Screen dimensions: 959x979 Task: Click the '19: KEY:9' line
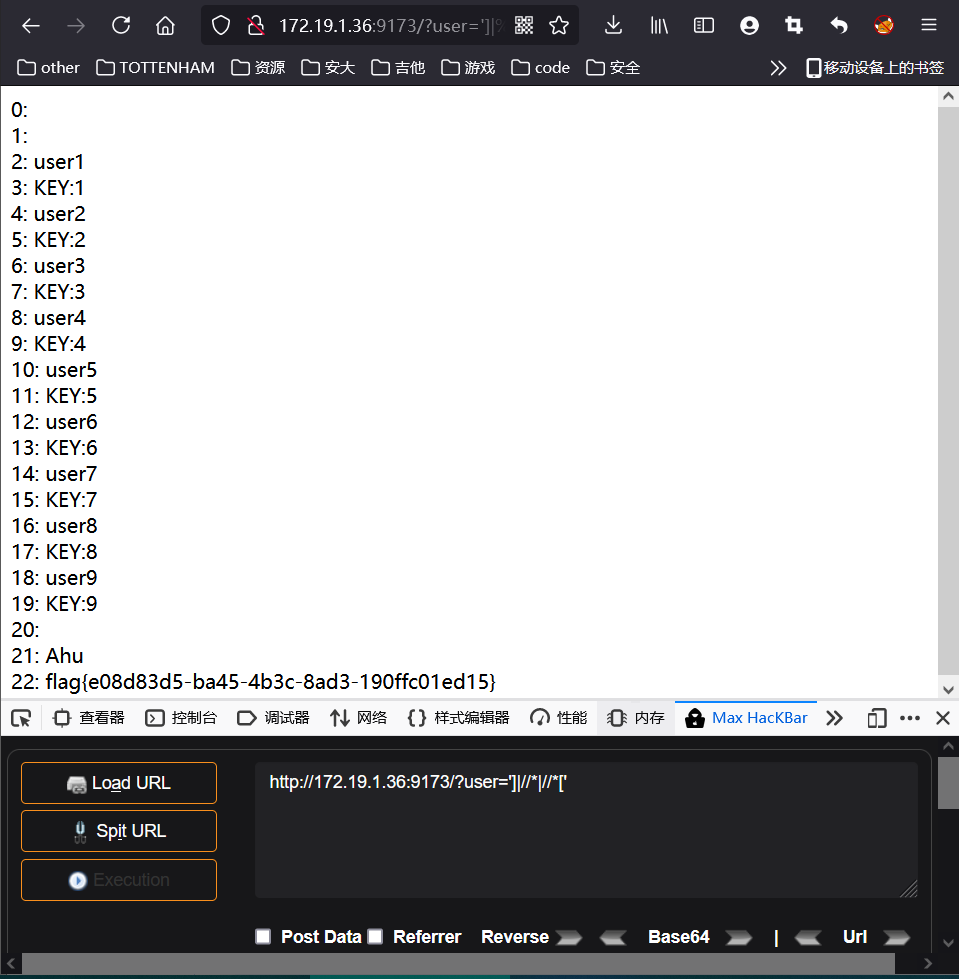point(54,604)
